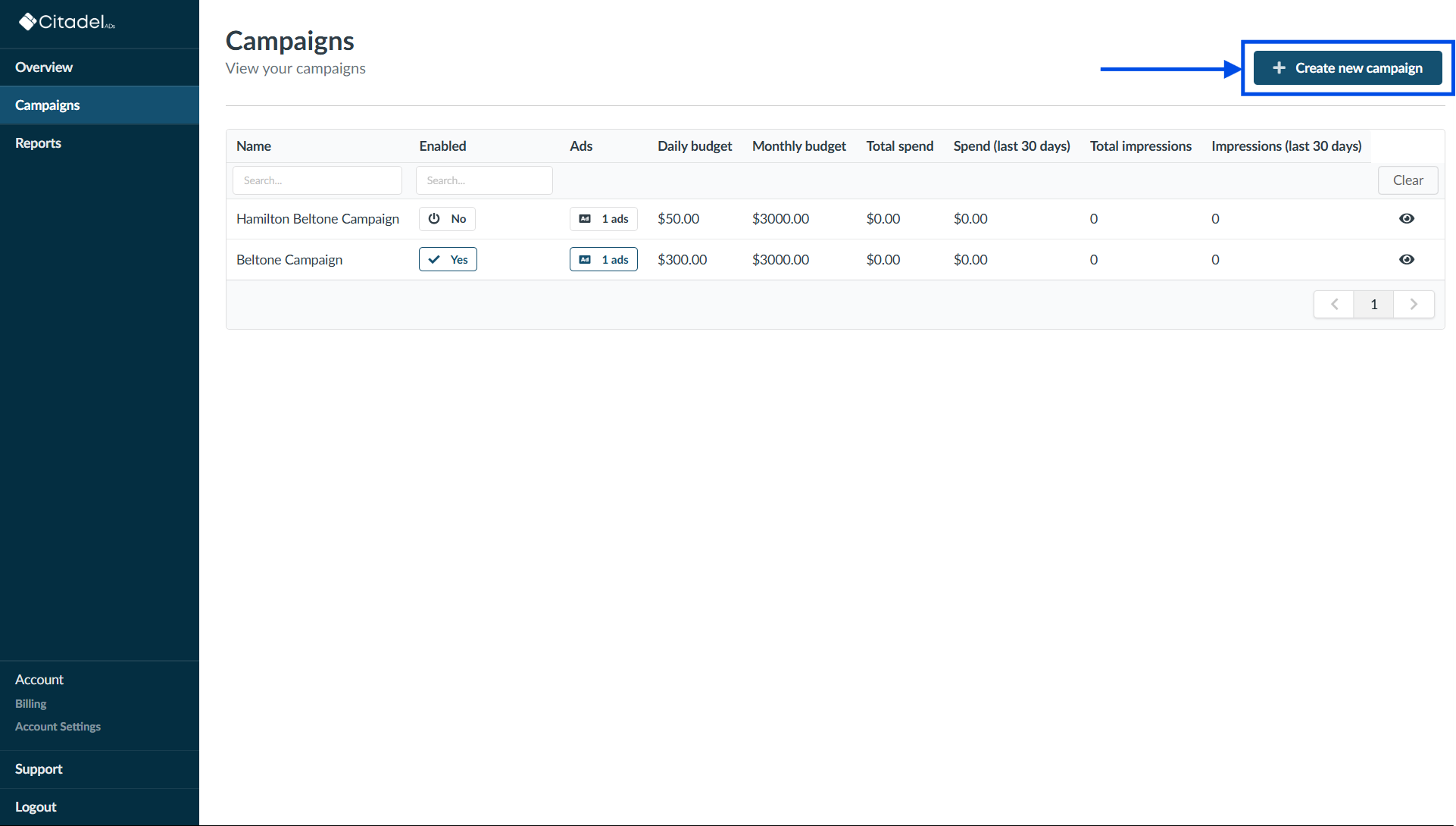Go to previous page chevron
This screenshot has height=826, width=1456.
tap(1334, 305)
